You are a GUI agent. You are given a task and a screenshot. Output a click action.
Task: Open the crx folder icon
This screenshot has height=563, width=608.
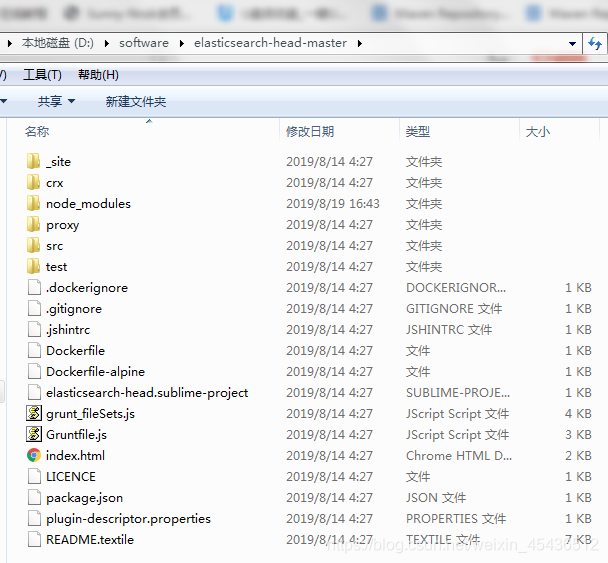pos(33,182)
